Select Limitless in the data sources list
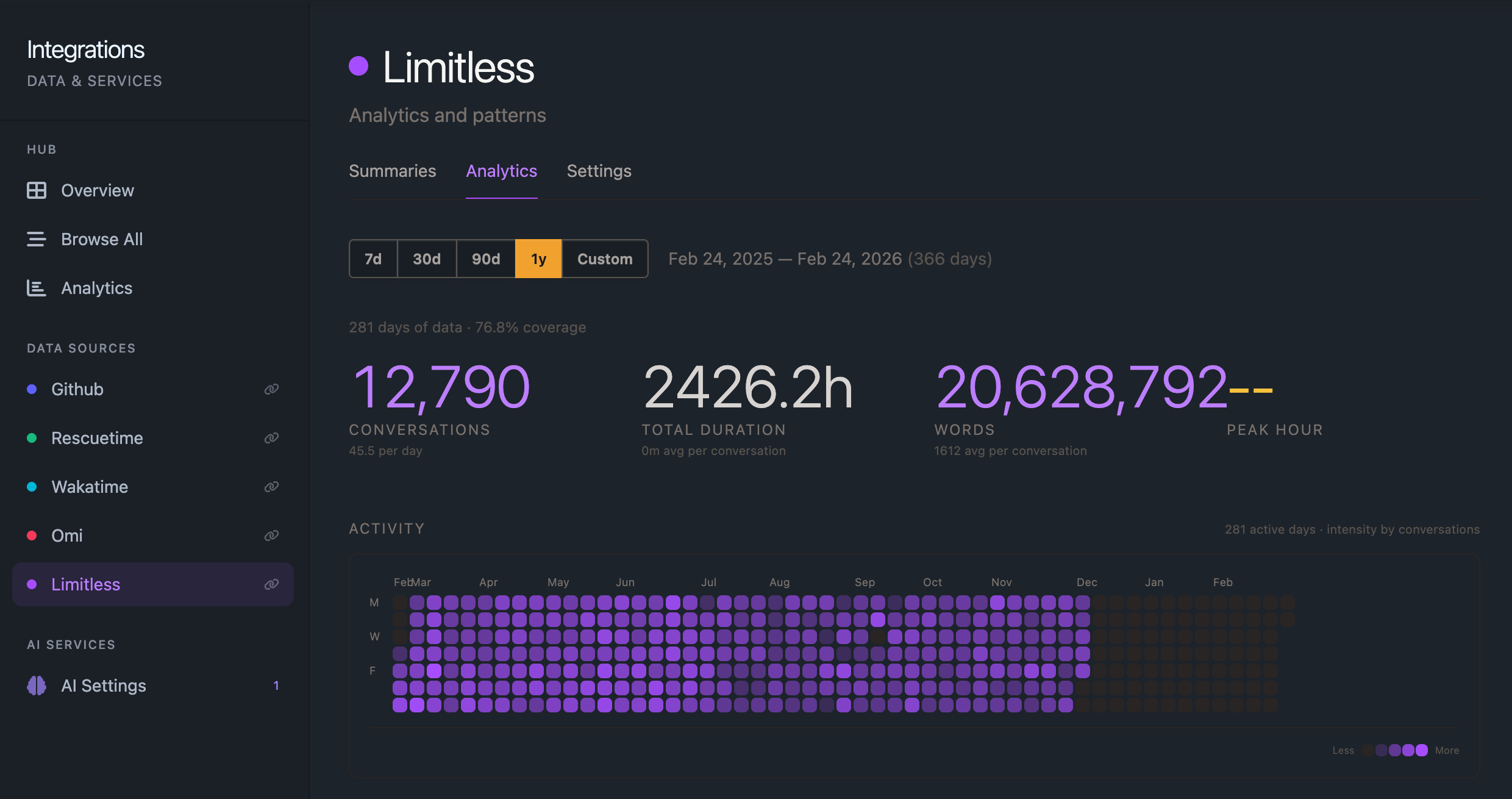The image size is (1512, 799). click(x=85, y=584)
